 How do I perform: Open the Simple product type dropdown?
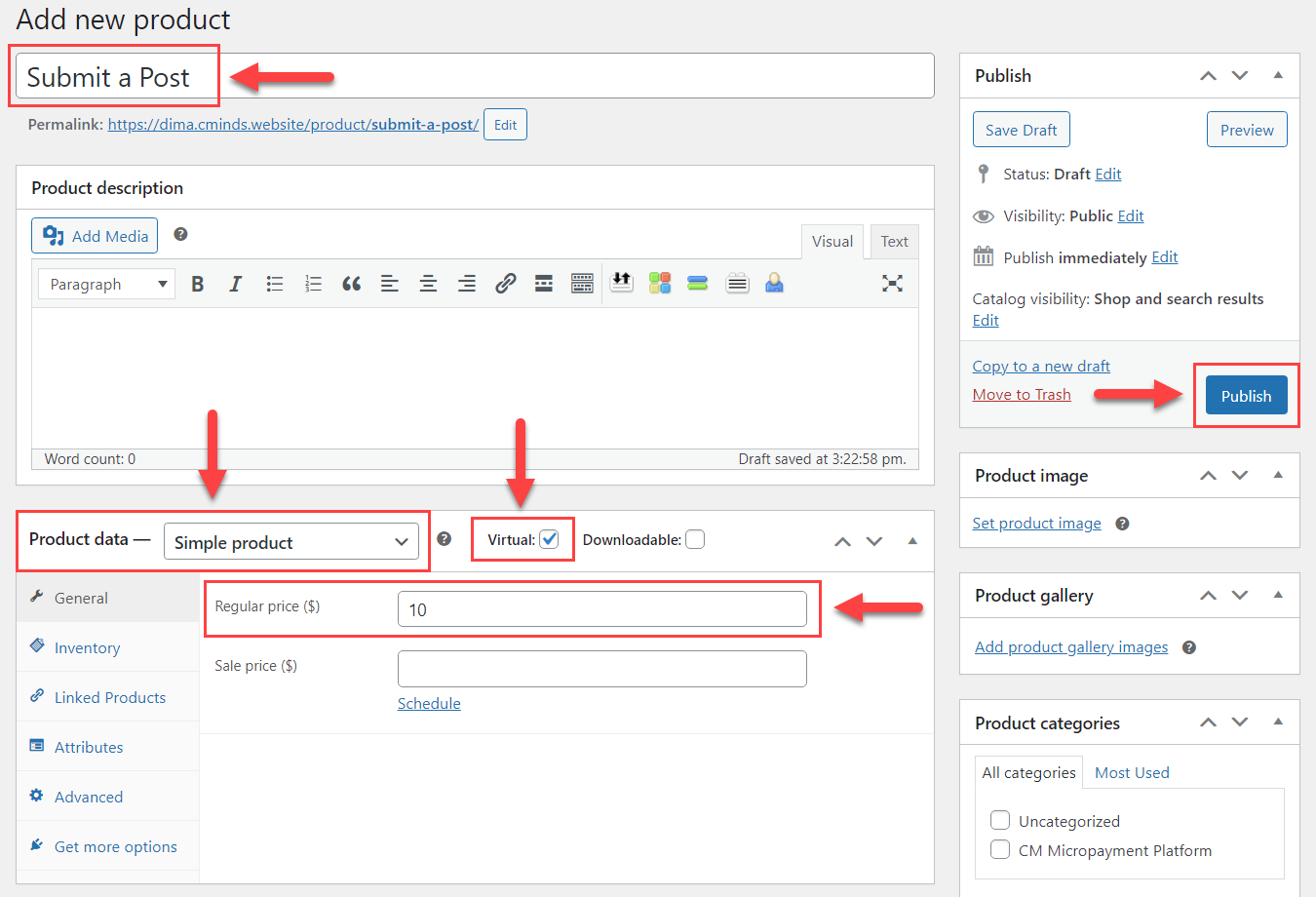290,542
